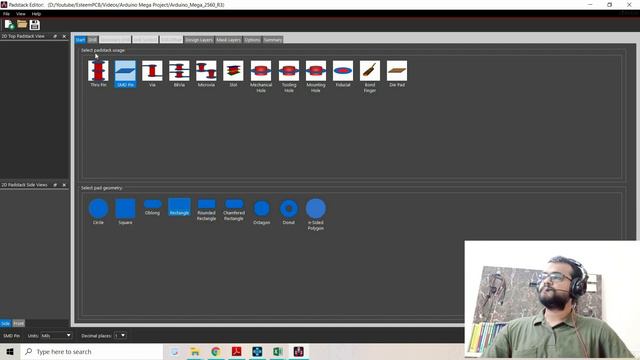Switch to the Start tab
The height and width of the screenshot is (360, 640).
80,40
